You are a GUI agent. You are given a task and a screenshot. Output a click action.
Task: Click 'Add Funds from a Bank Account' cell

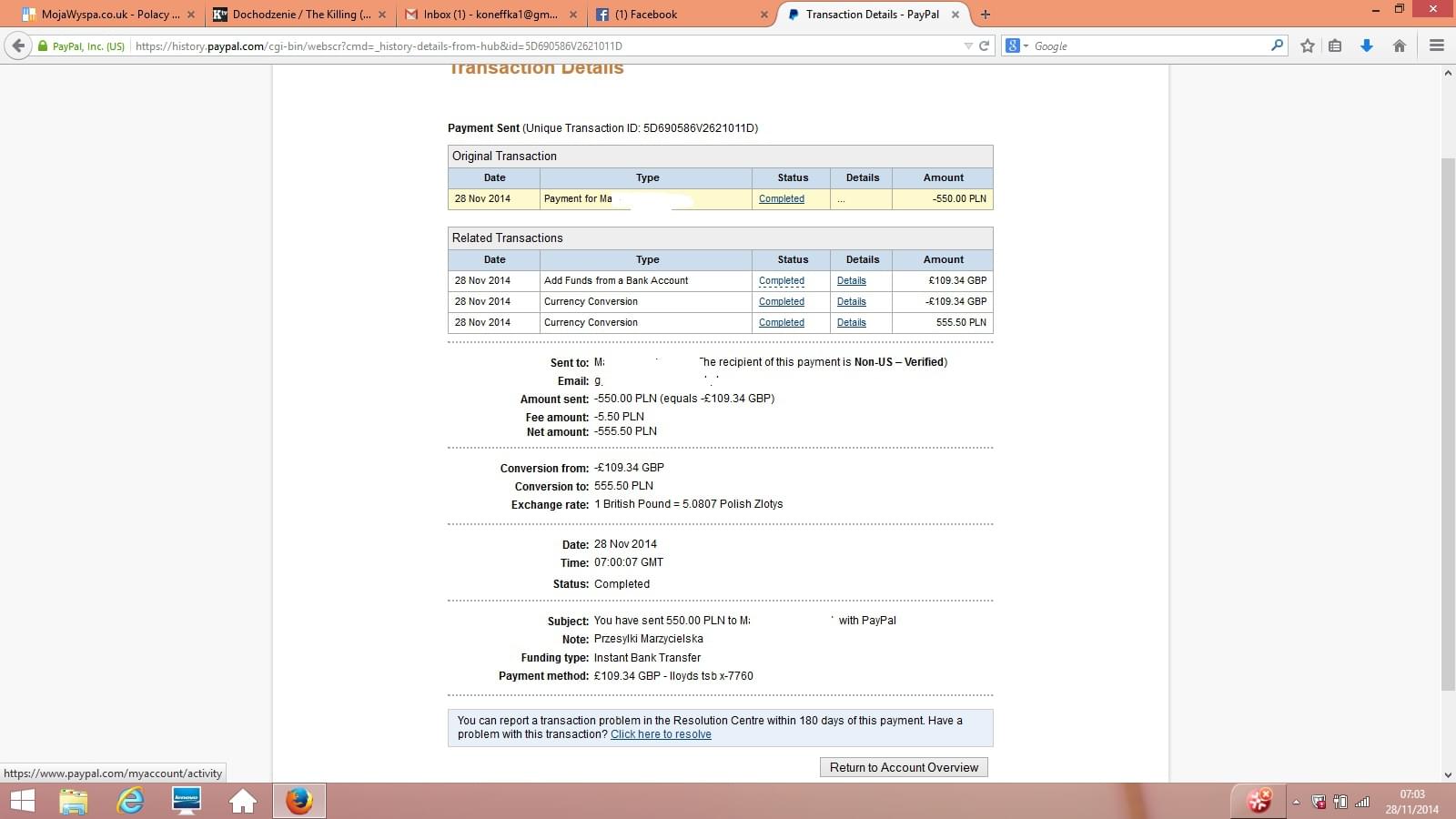[x=646, y=281]
